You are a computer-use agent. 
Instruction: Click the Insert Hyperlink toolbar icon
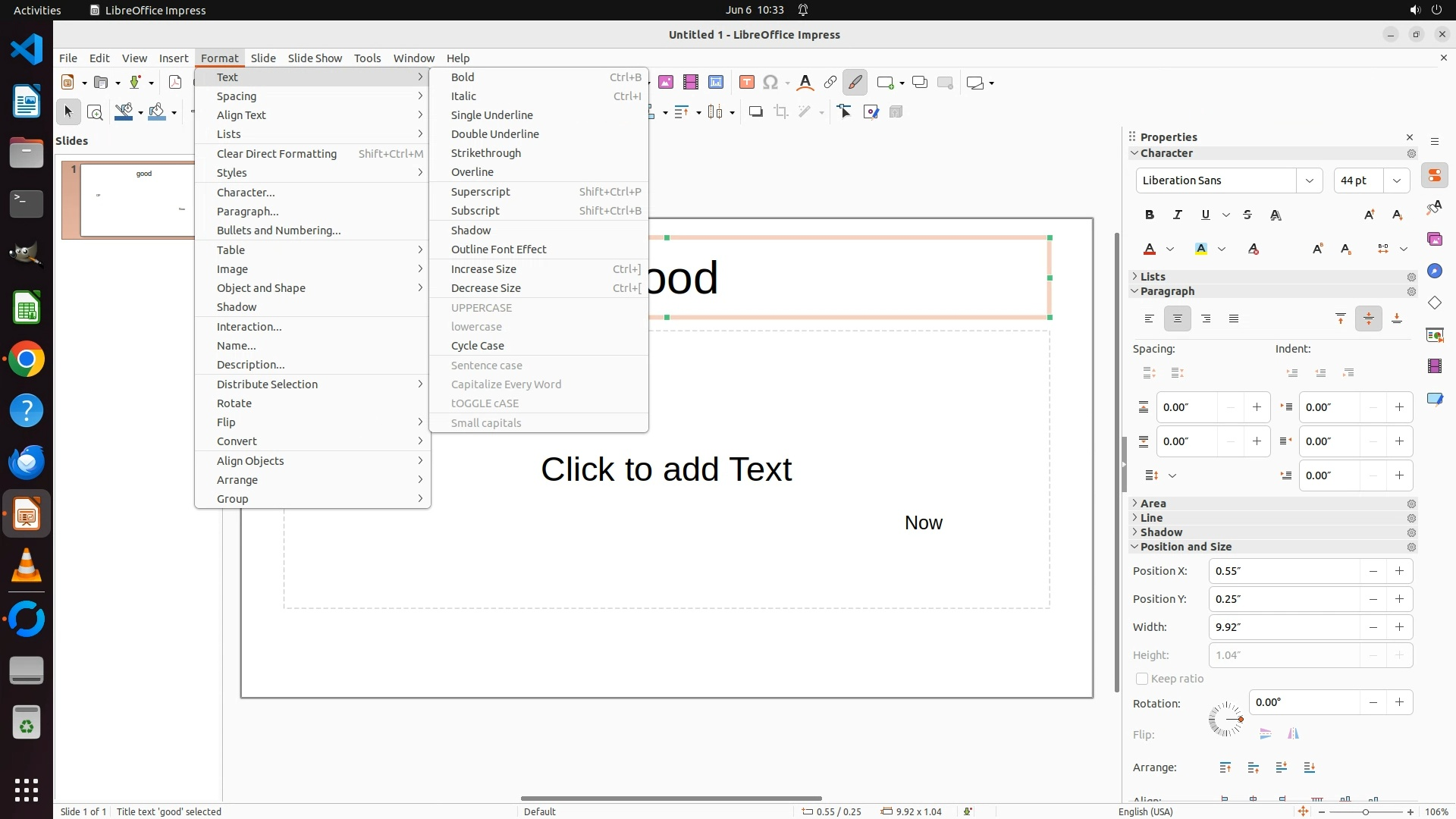tap(830, 83)
